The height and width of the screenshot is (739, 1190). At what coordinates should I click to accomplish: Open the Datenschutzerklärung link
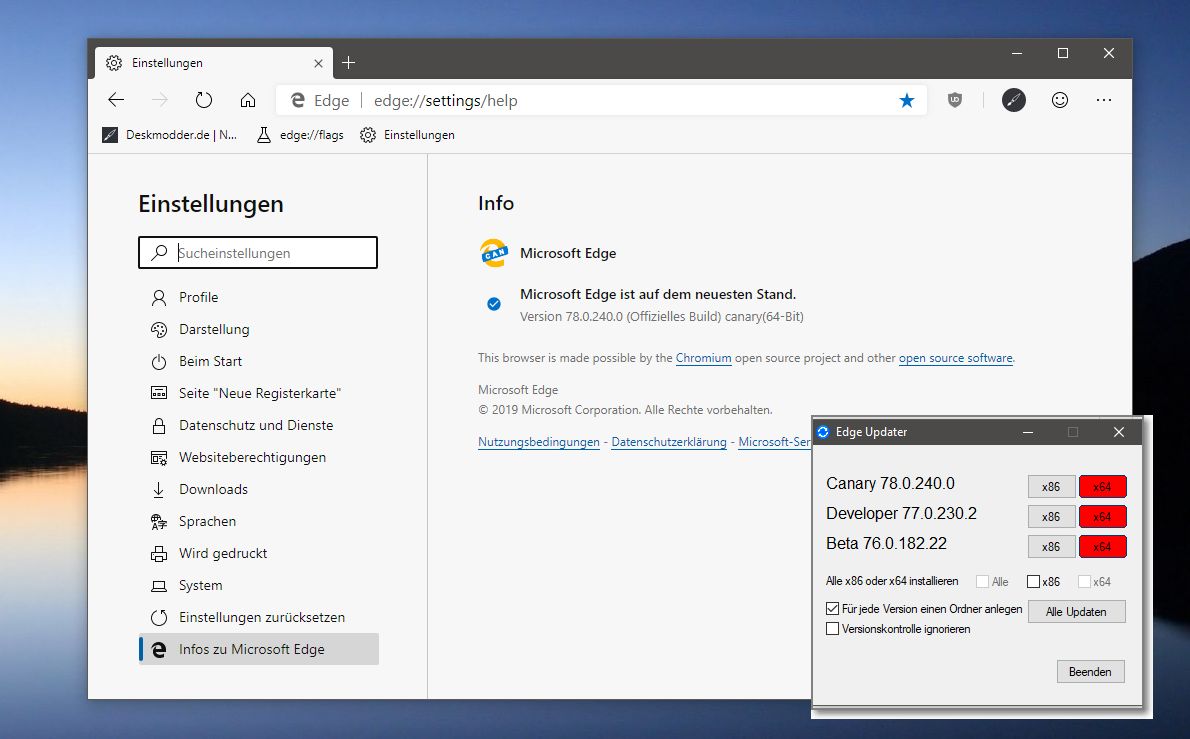pos(669,442)
